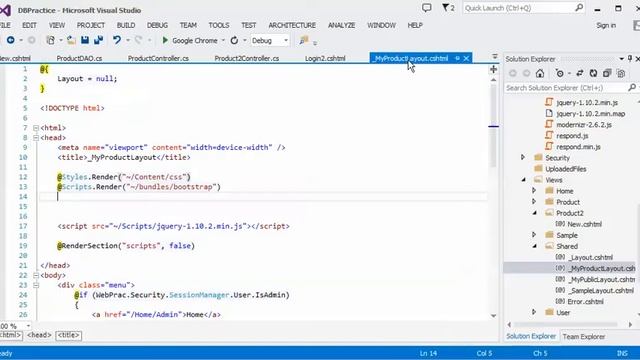Click the Open File toolbar icon
Viewport: 640px width, 360px height.
71,40
